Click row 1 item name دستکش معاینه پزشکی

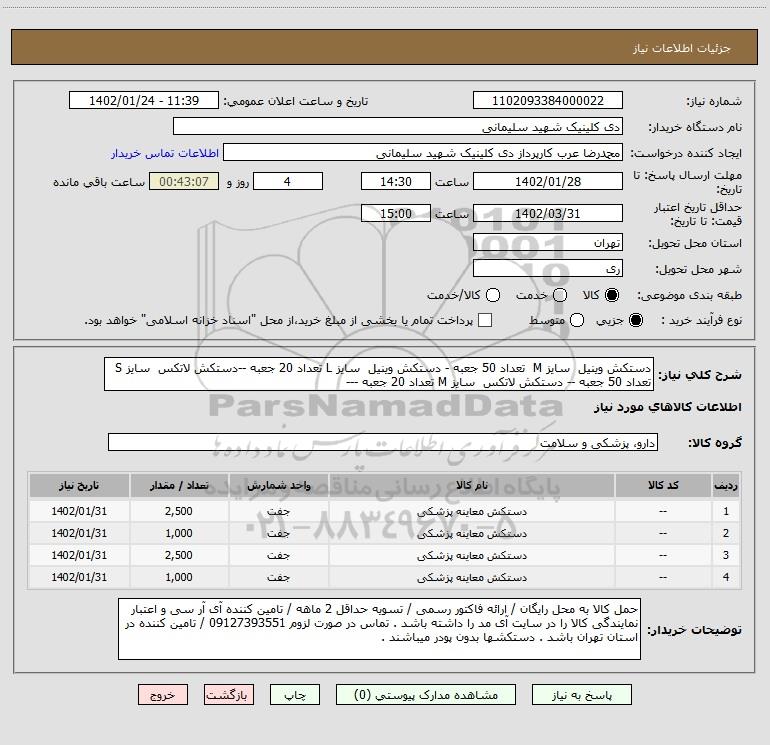(x=471, y=511)
